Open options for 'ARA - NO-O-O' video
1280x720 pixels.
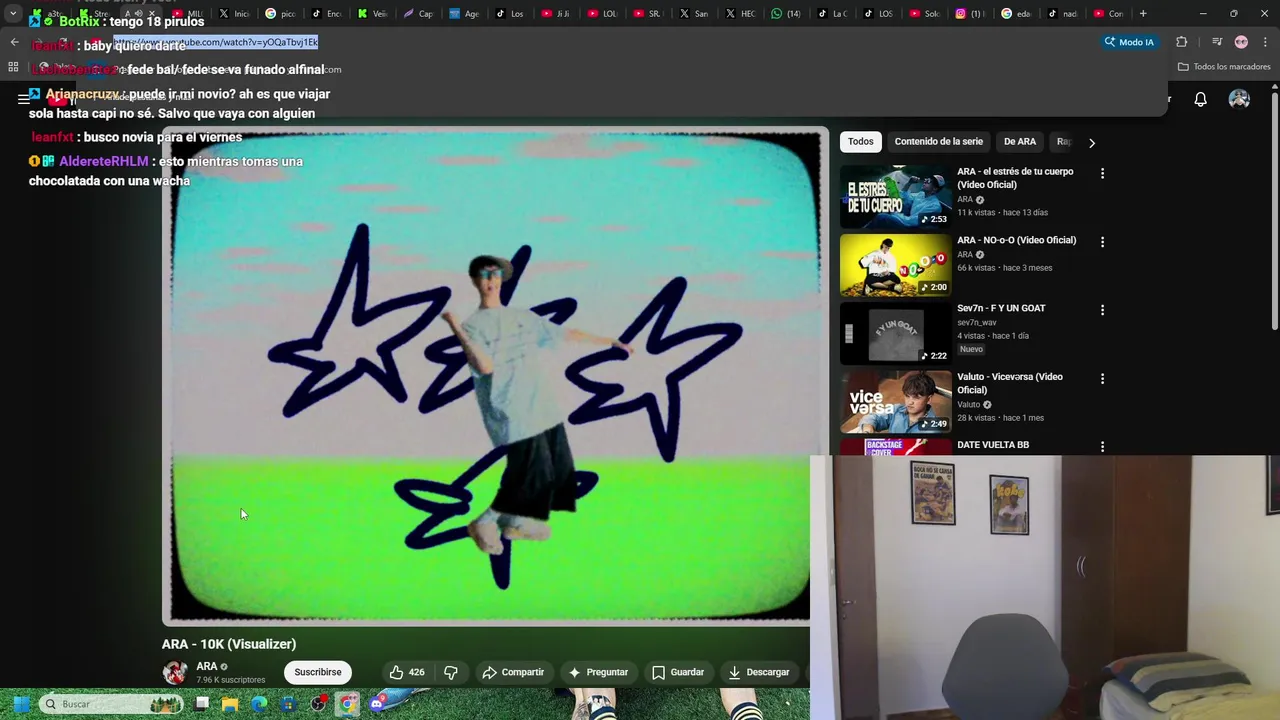click(x=1102, y=242)
